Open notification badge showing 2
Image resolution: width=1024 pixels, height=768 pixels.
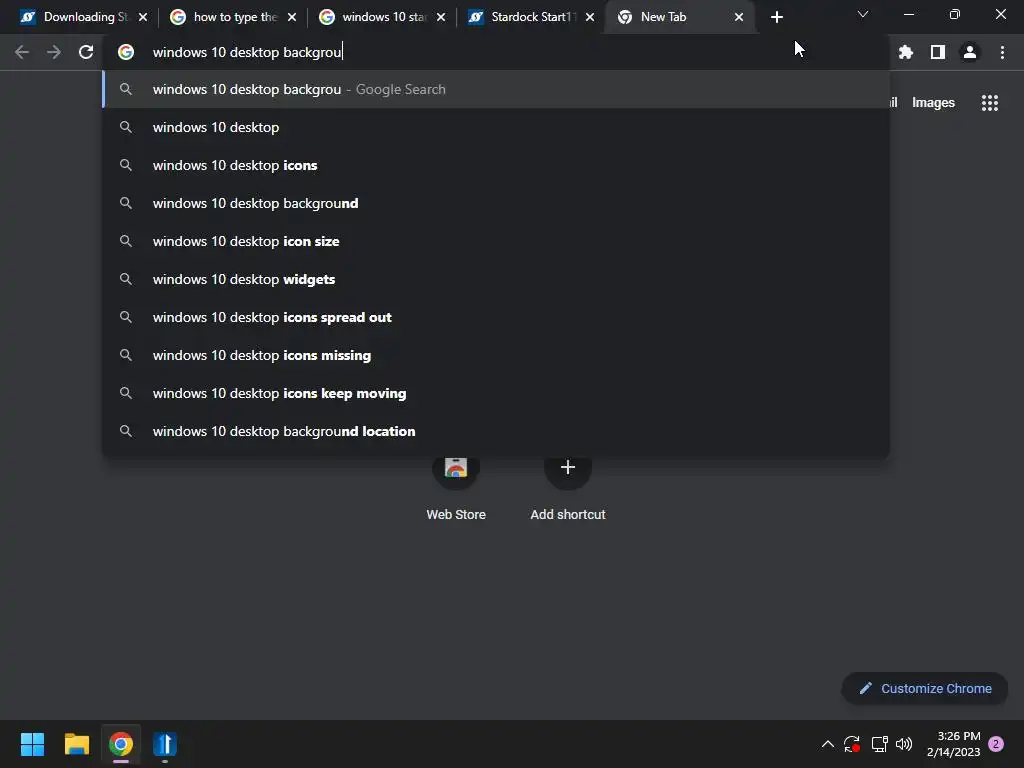point(996,744)
